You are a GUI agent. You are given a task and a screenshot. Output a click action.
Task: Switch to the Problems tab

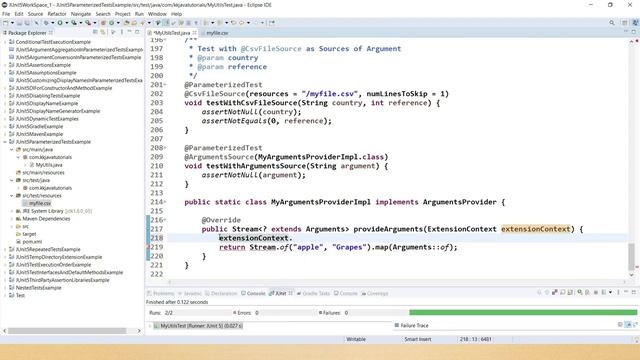click(161, 293)
